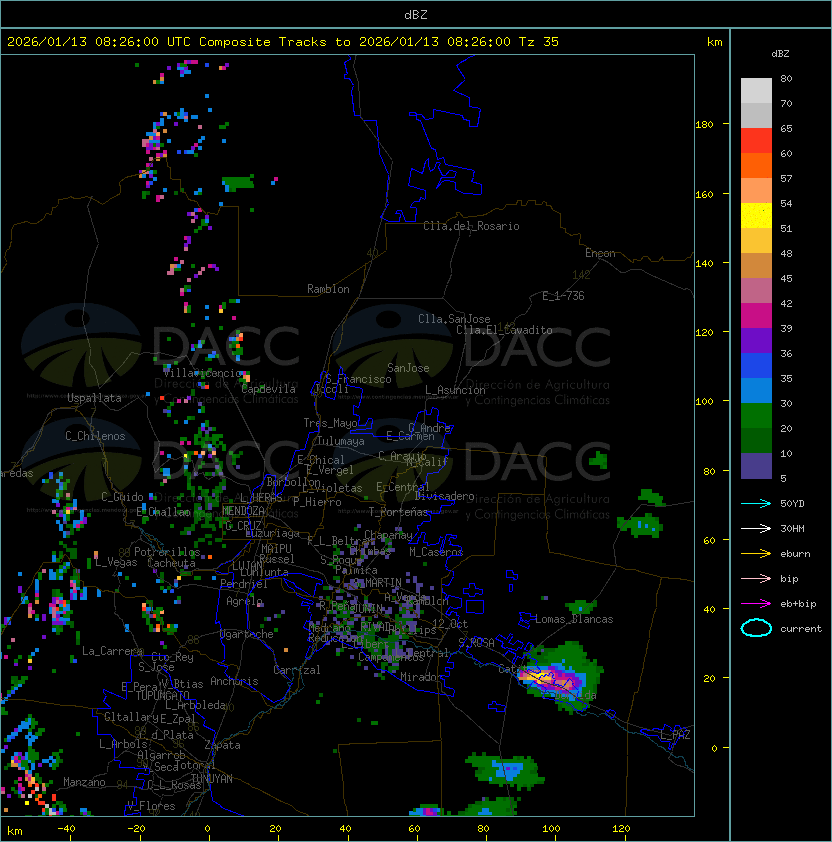The image size is (832, 842).
Task: Click the yellow eburn arrow legend icon
Action: 756,553
